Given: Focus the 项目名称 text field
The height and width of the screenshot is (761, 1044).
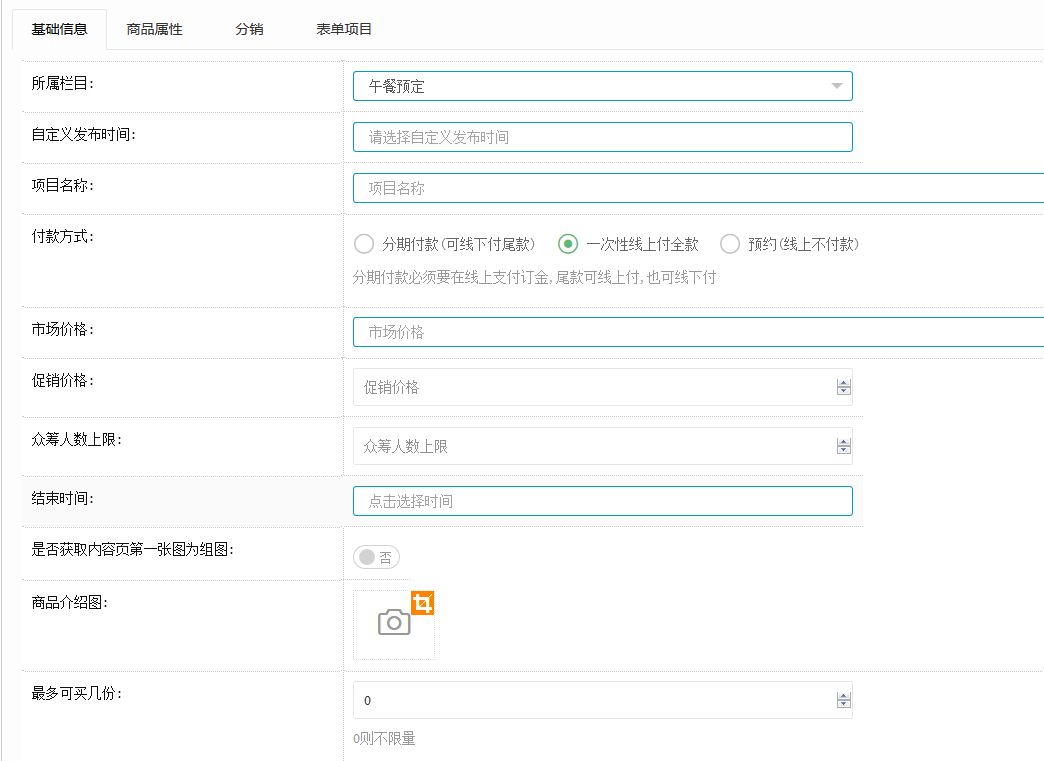Looking at the screenshot, I should [697, 188].
